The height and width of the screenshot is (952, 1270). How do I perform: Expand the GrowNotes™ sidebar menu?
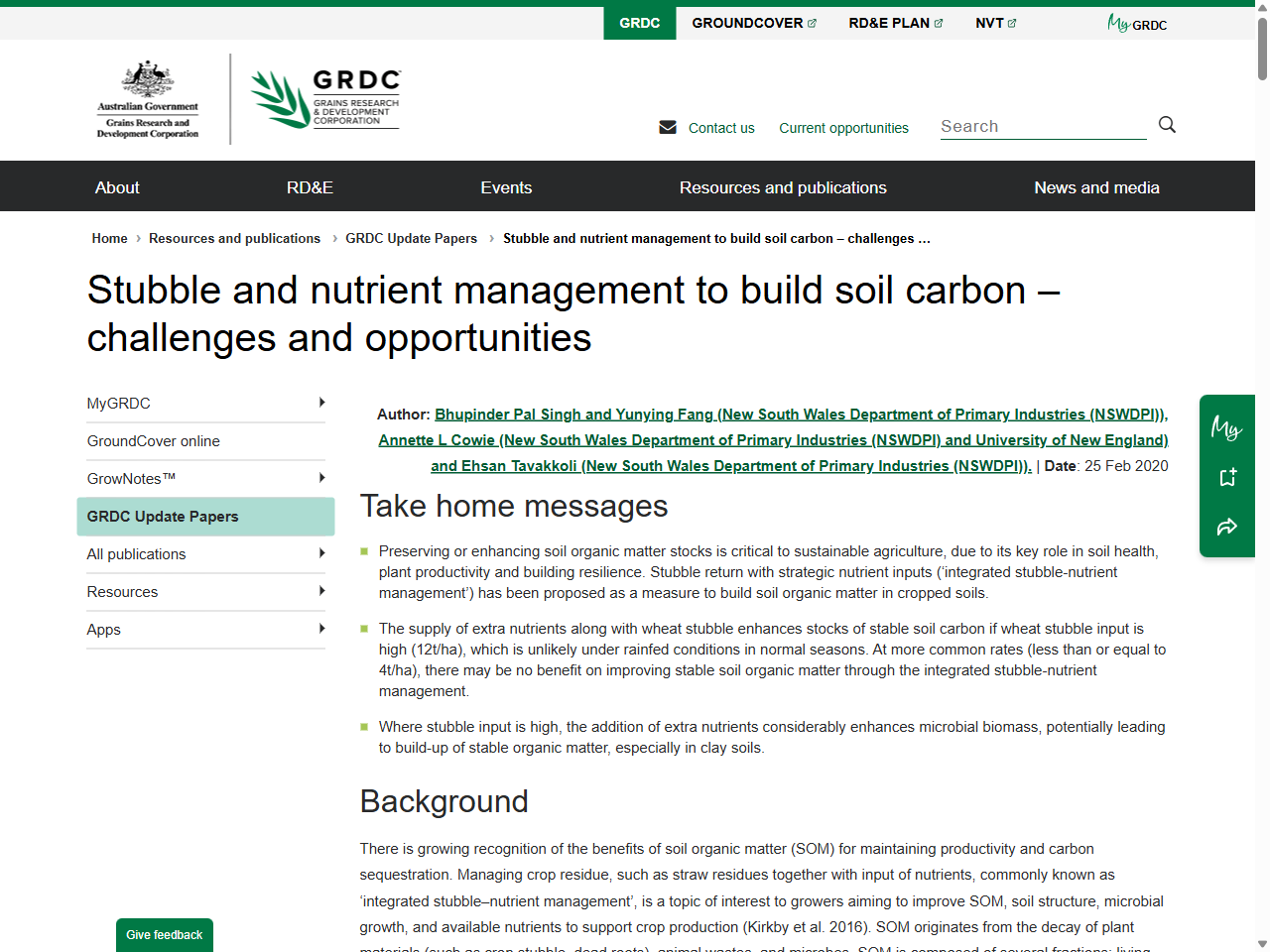321,478
